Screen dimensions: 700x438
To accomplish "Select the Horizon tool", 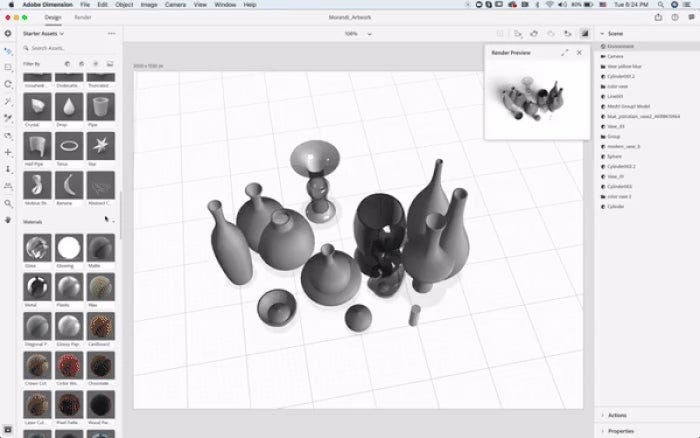I will click(8, 186).
